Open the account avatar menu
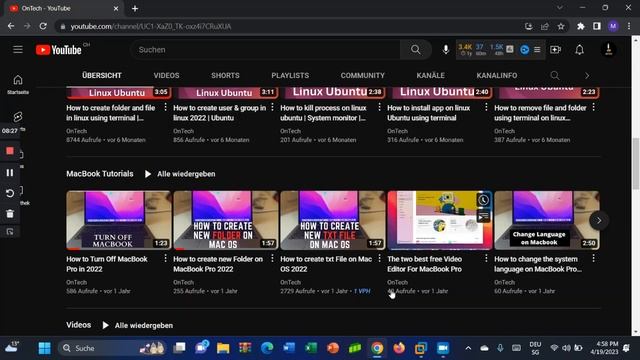This screenshot has width=640, height=360. click(x=608, y=50)
